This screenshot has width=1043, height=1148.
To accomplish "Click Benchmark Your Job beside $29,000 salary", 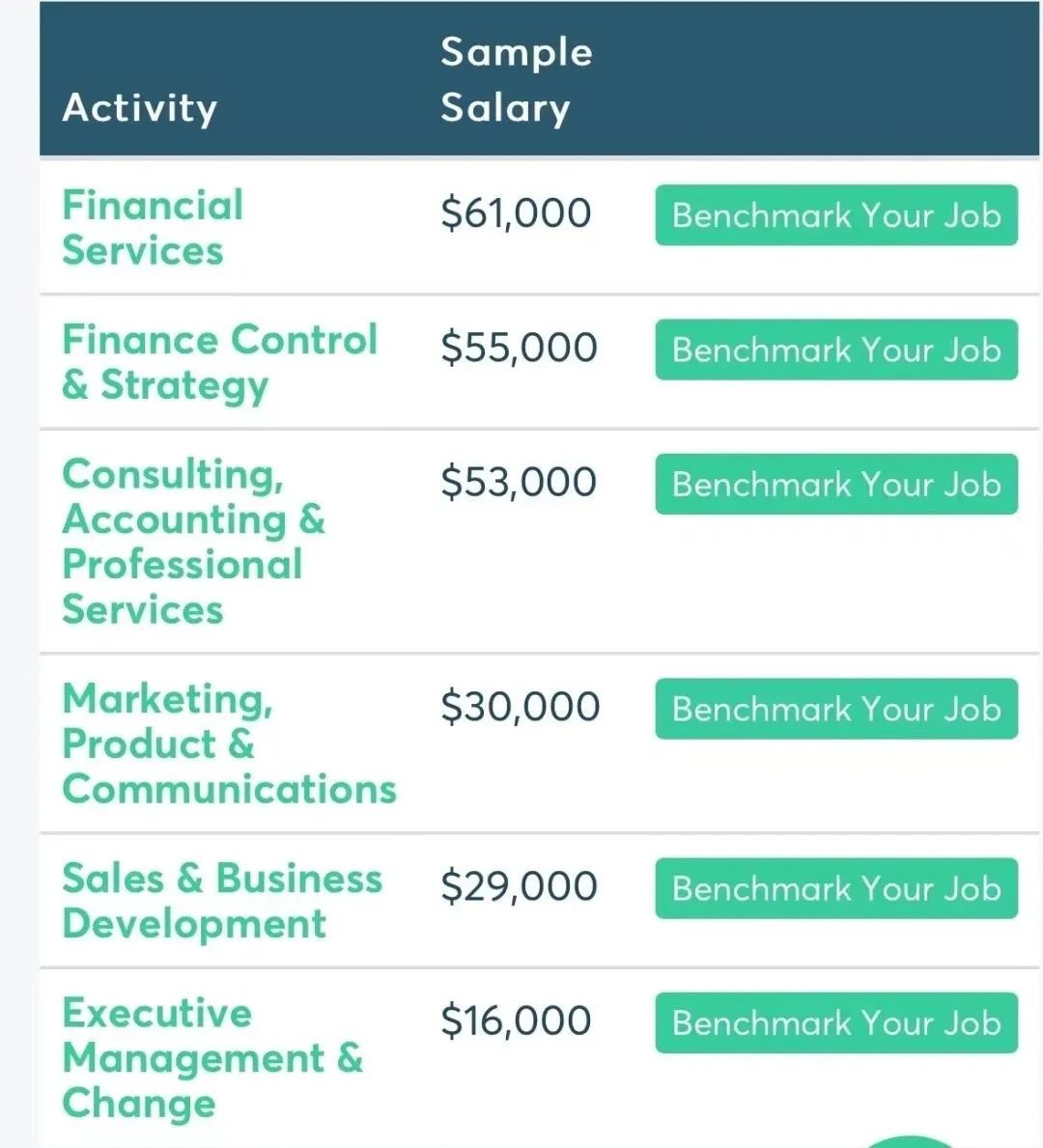I will 836,888.
